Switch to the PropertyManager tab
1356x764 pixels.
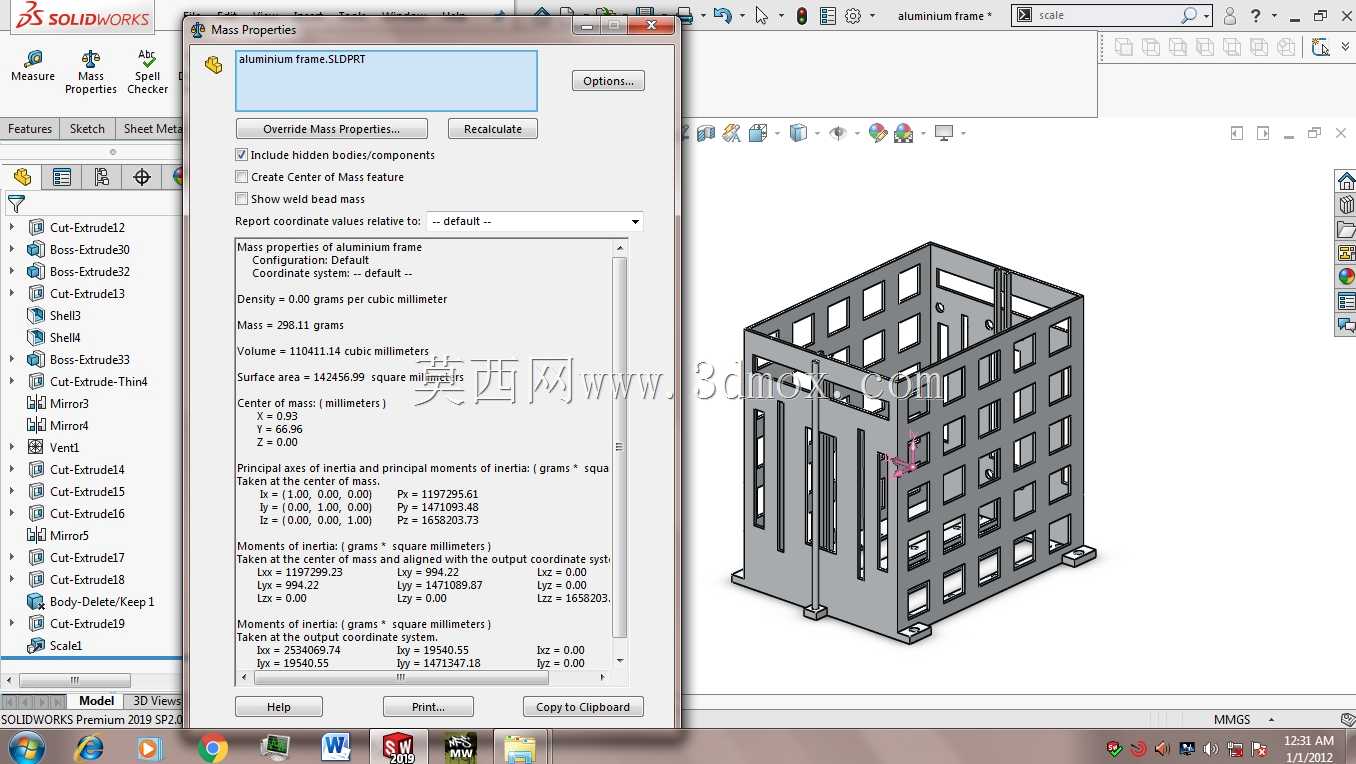pyautogui.click(x=62, y=177)
